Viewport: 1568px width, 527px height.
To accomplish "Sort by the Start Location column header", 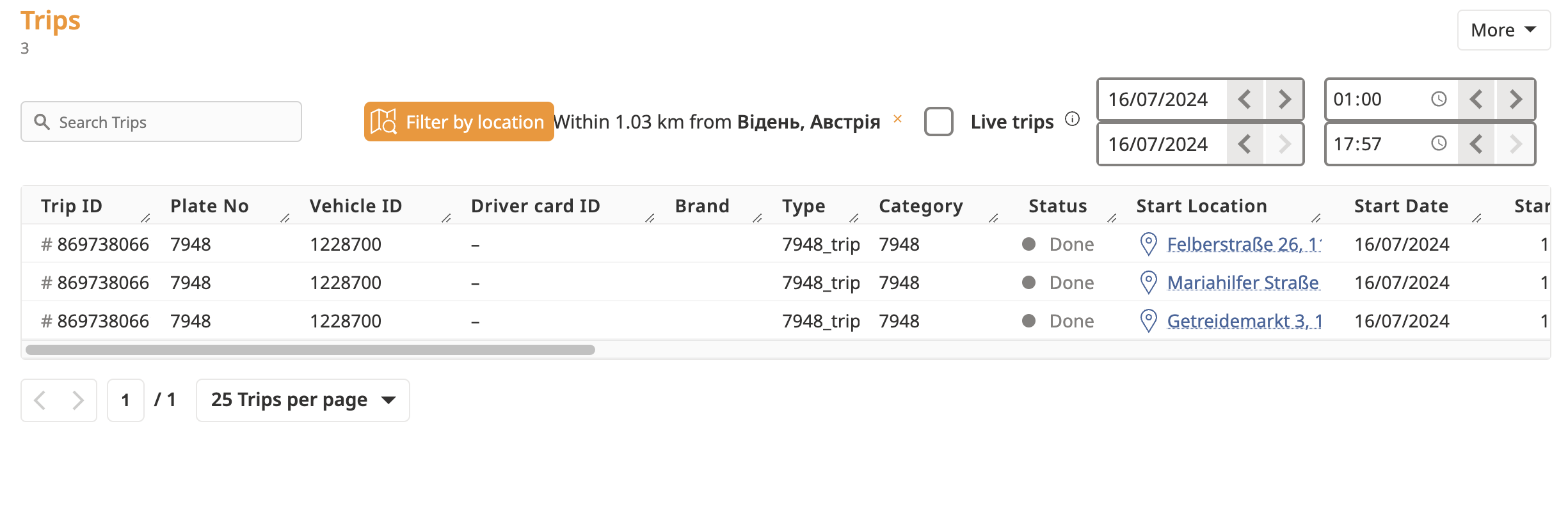I will click(1201, 206).
